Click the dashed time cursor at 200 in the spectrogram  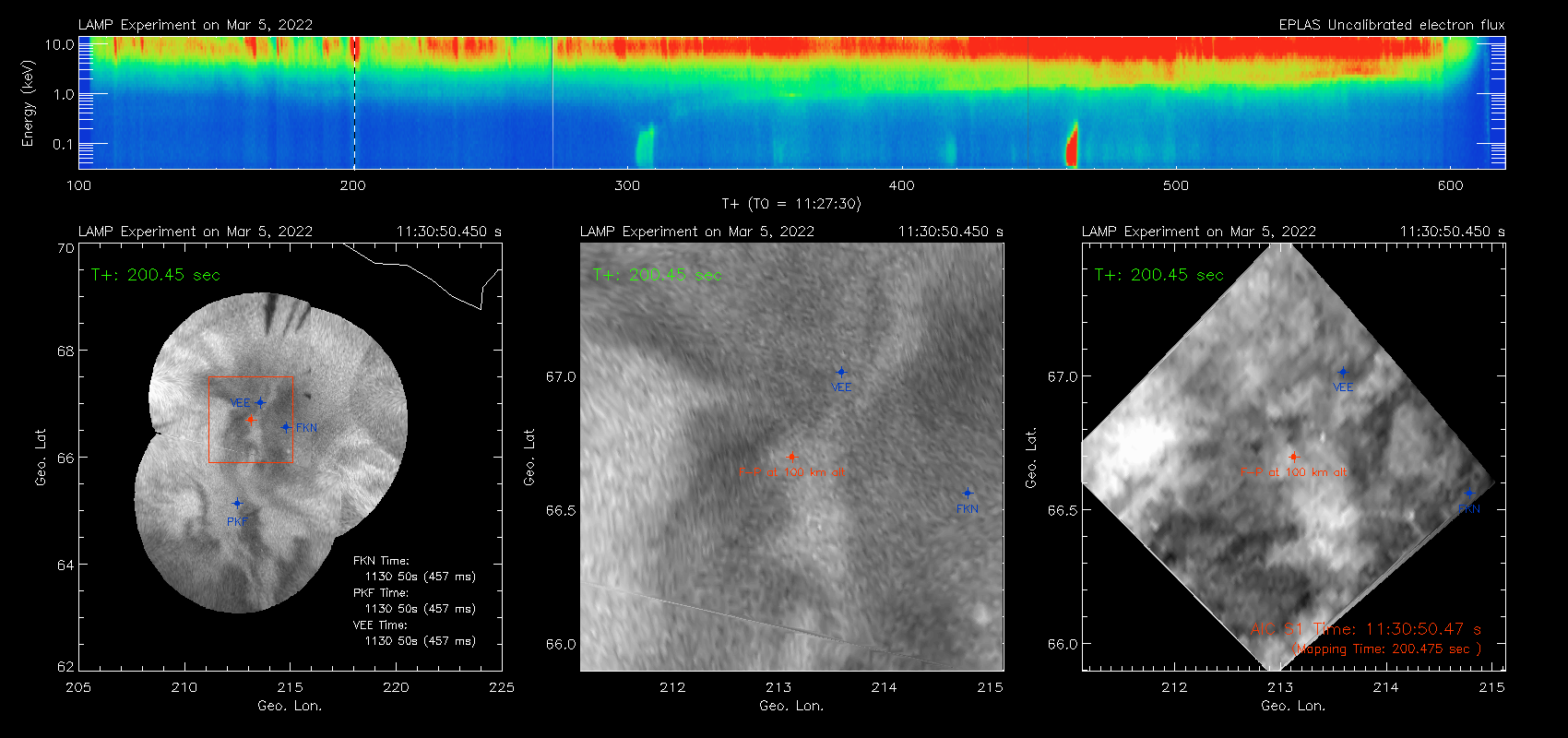pyautogui.click(x=355, y=102)
